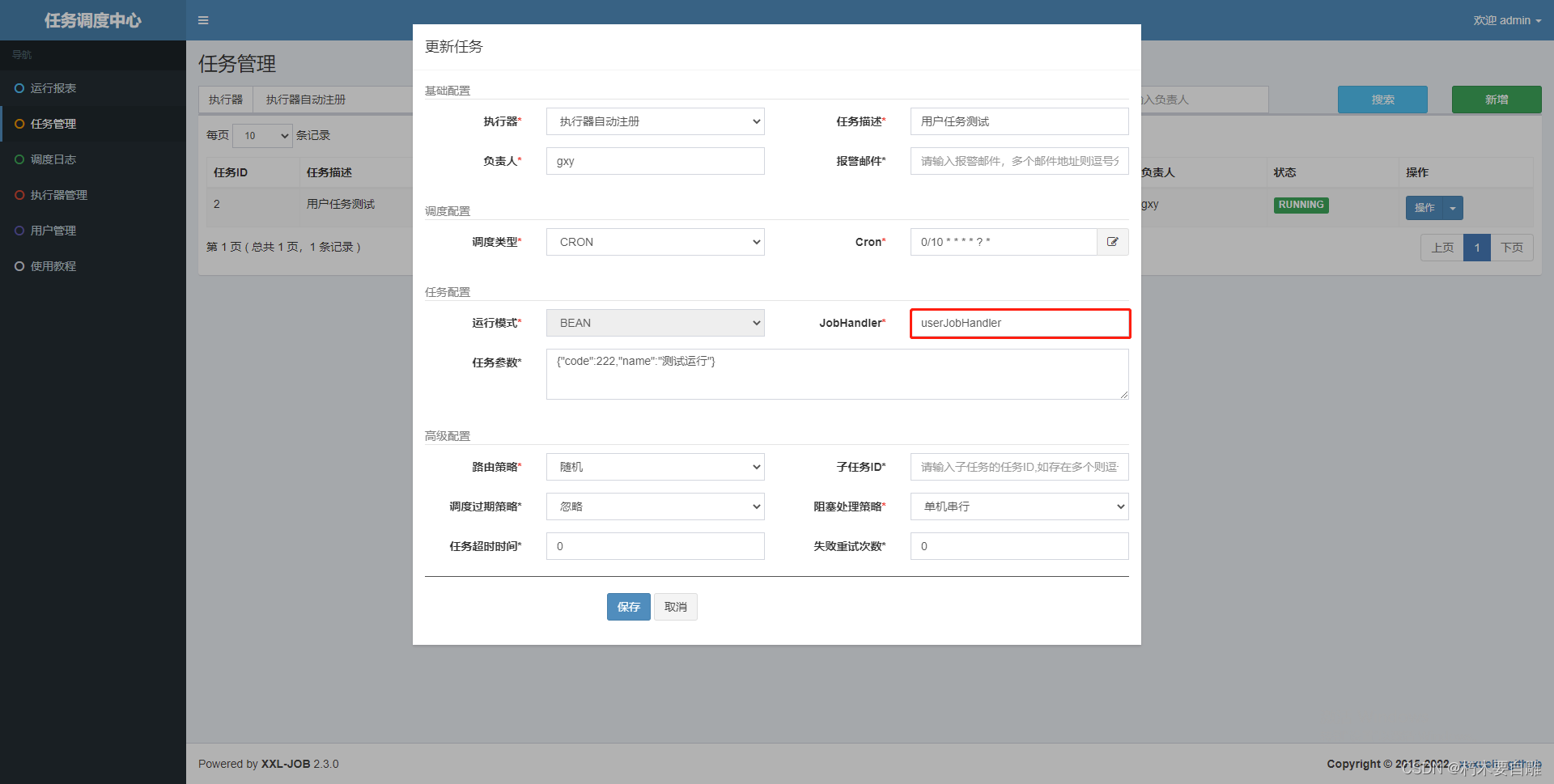Open 调度日志 in sidebar
This screenshot has width=1554, height=784.
coord(93,159)
